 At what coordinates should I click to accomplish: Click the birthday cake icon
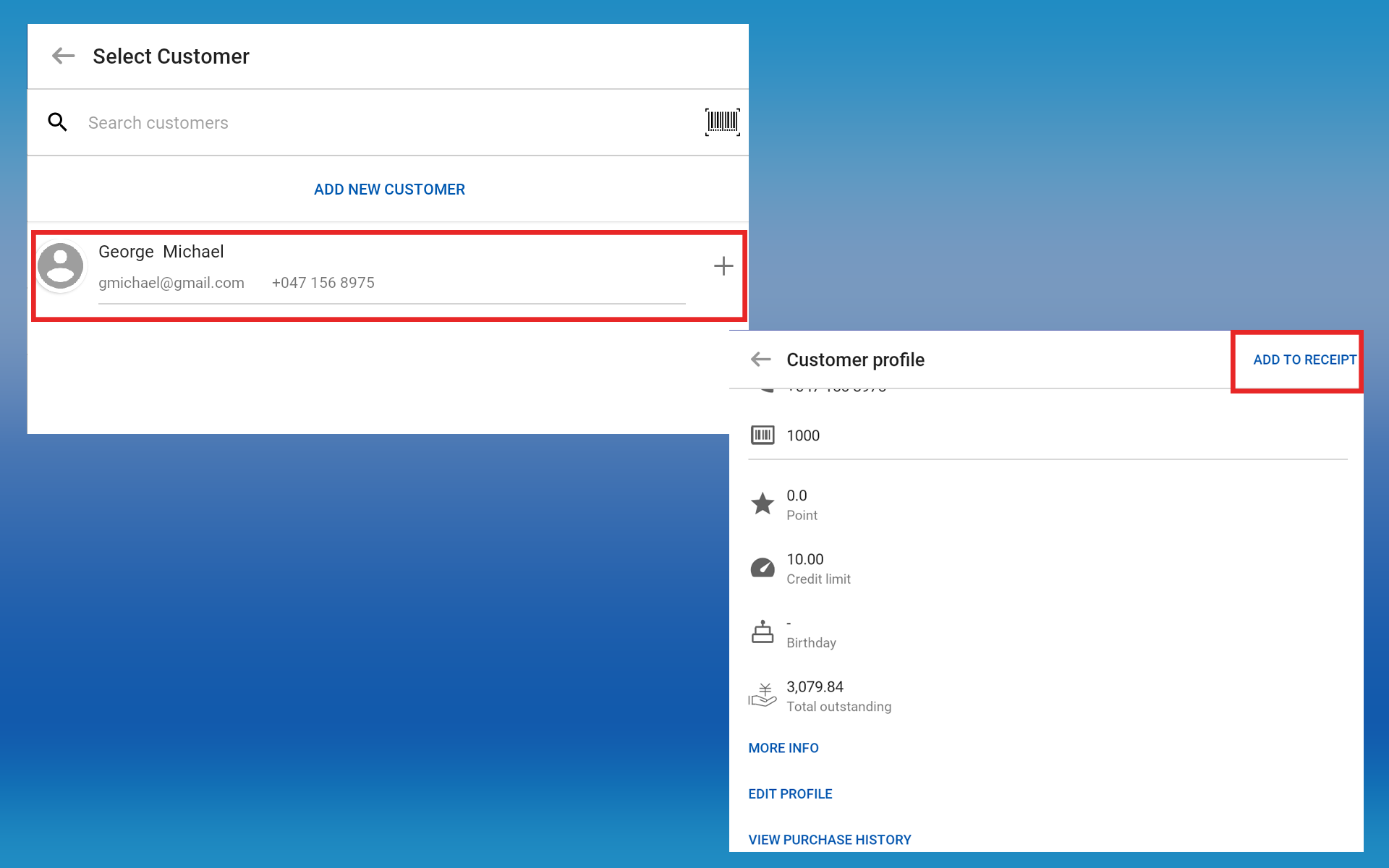763,631
